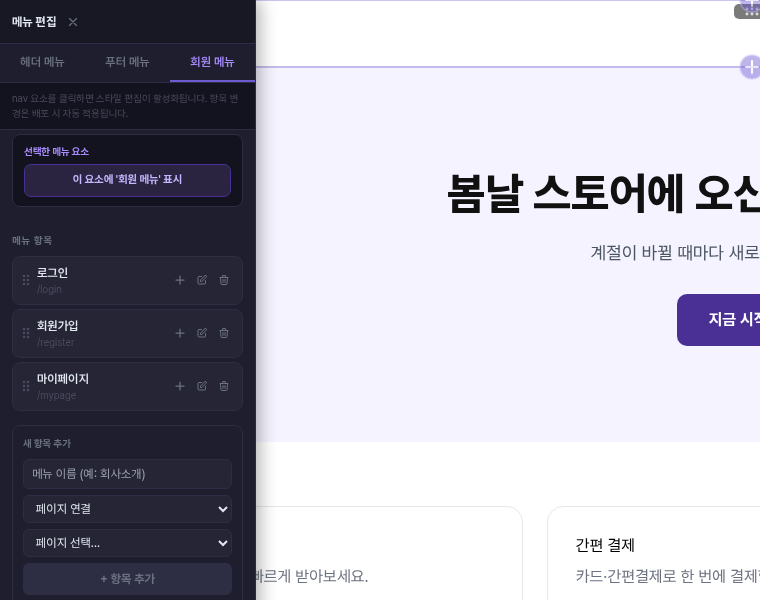Open the 페이지 선택... dropdown

(x=127, y=543)
